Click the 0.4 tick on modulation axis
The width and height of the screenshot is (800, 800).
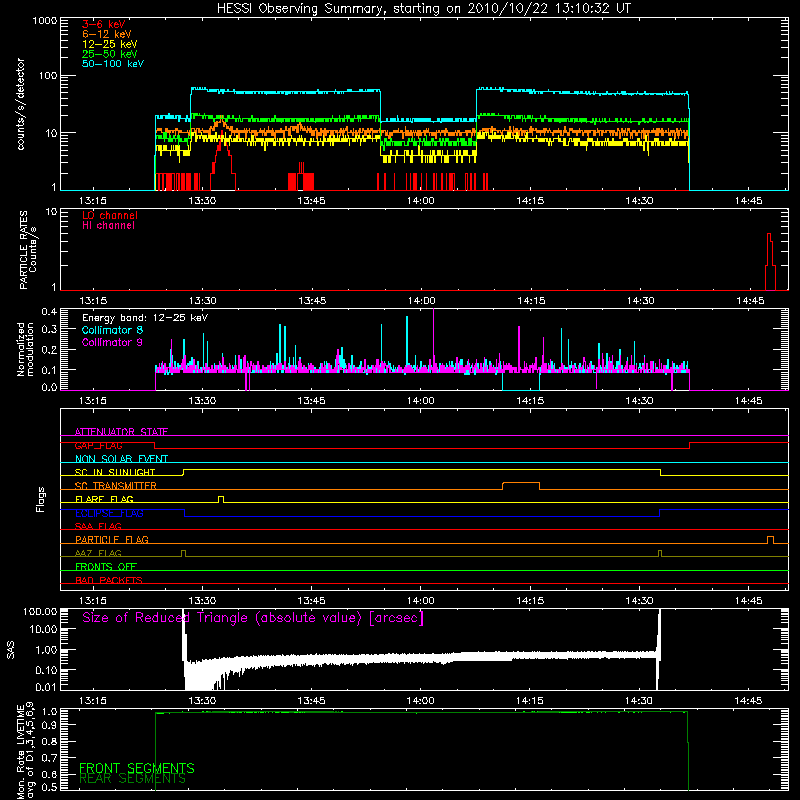pos(49,312)
